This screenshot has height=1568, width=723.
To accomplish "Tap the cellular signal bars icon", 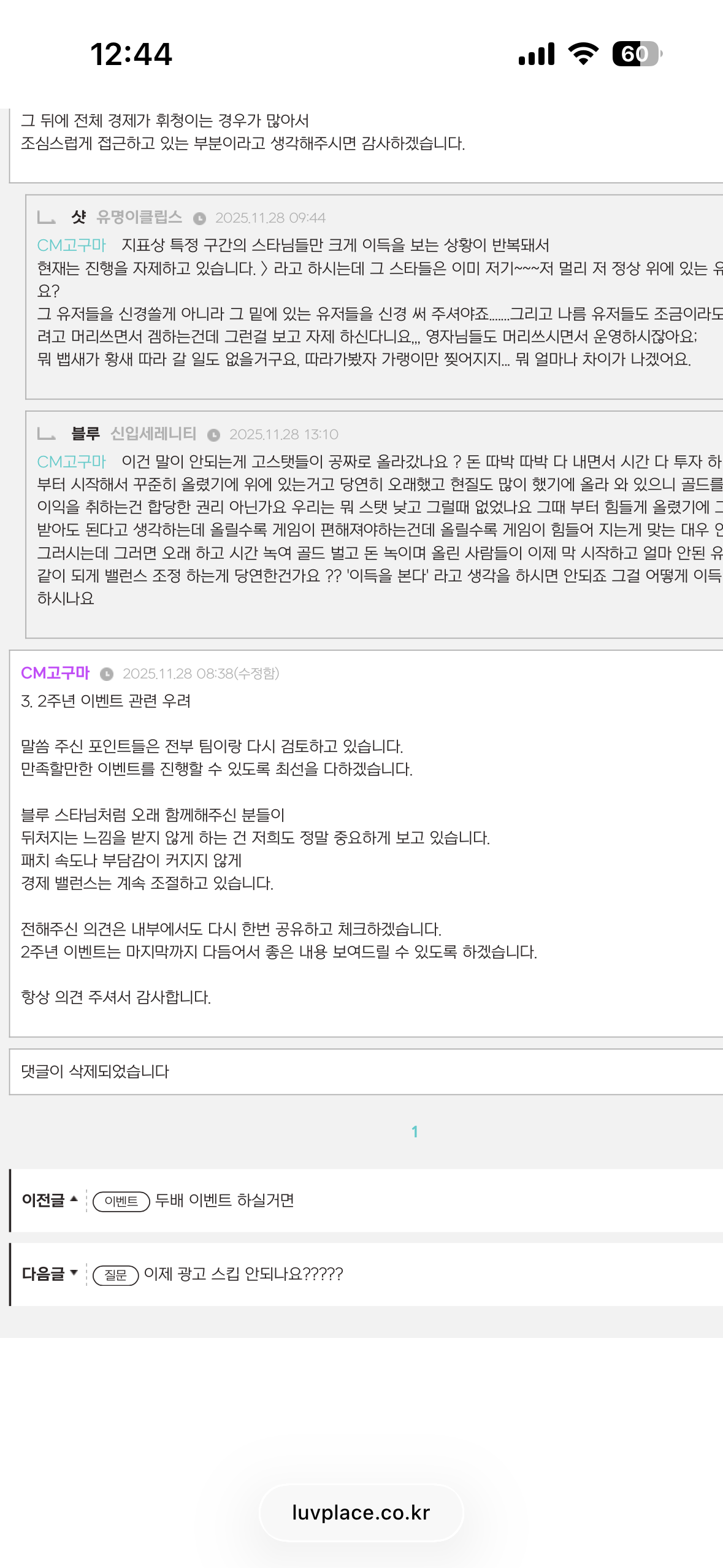I will click(537, 54).
